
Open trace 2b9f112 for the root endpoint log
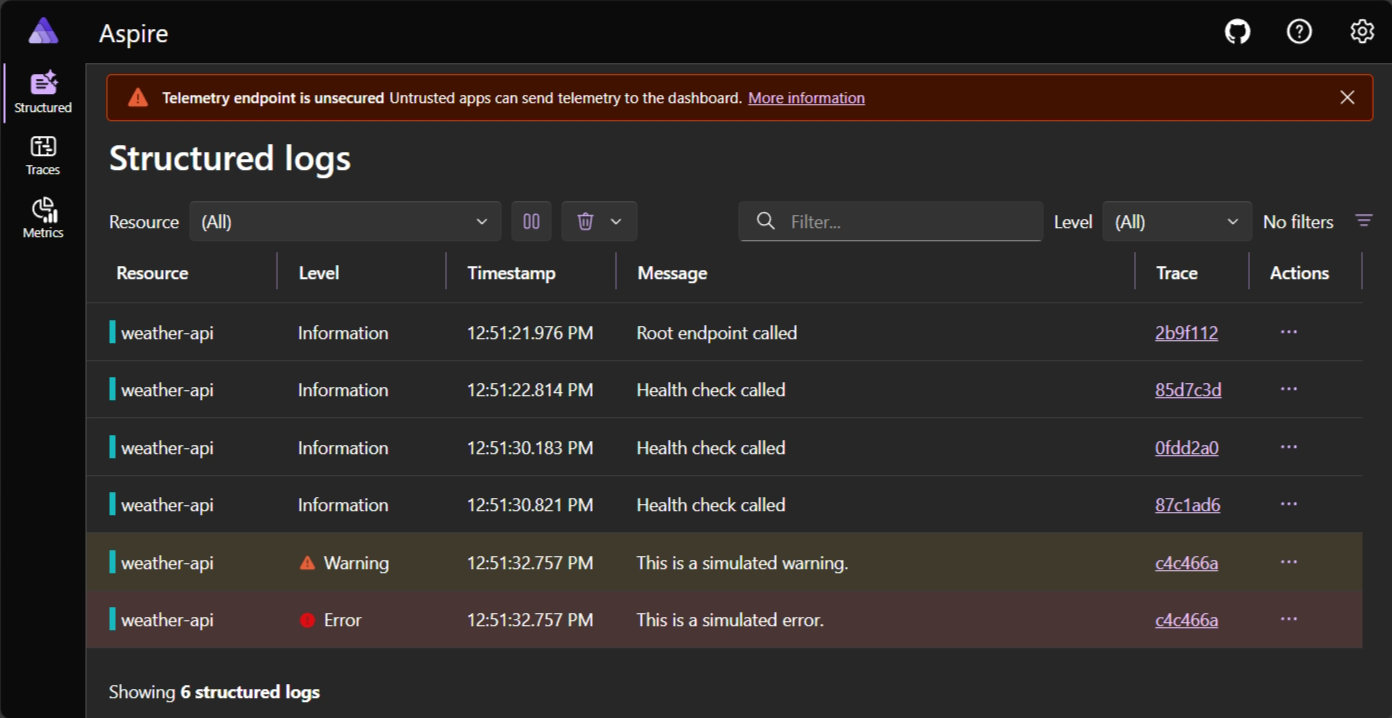pyautogui.click(x=1186, y=332)
